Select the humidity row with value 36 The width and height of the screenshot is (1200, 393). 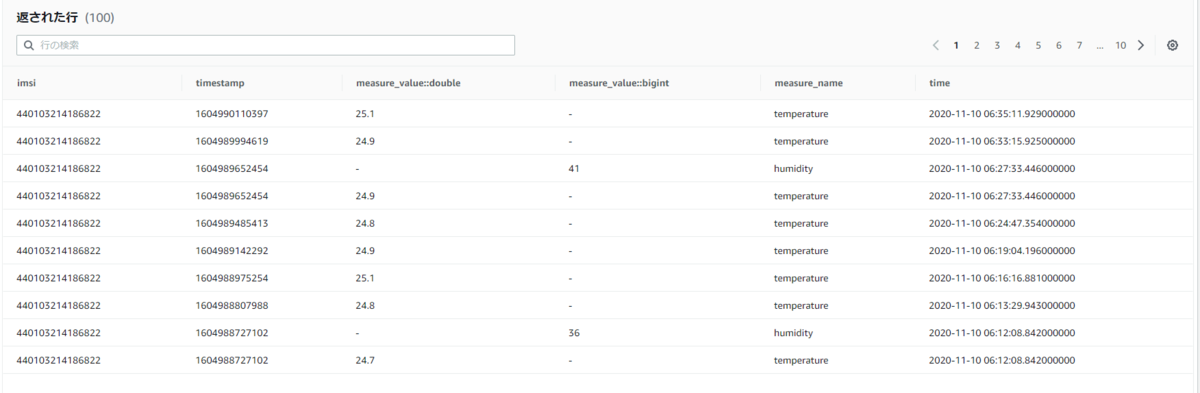[x=600, y=332]
